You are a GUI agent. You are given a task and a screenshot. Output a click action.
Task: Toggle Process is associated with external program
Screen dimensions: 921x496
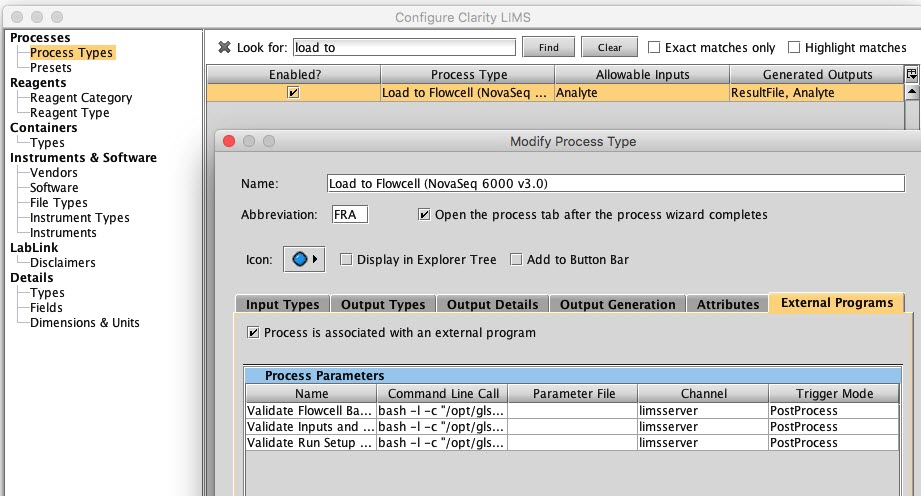(253, 333)
